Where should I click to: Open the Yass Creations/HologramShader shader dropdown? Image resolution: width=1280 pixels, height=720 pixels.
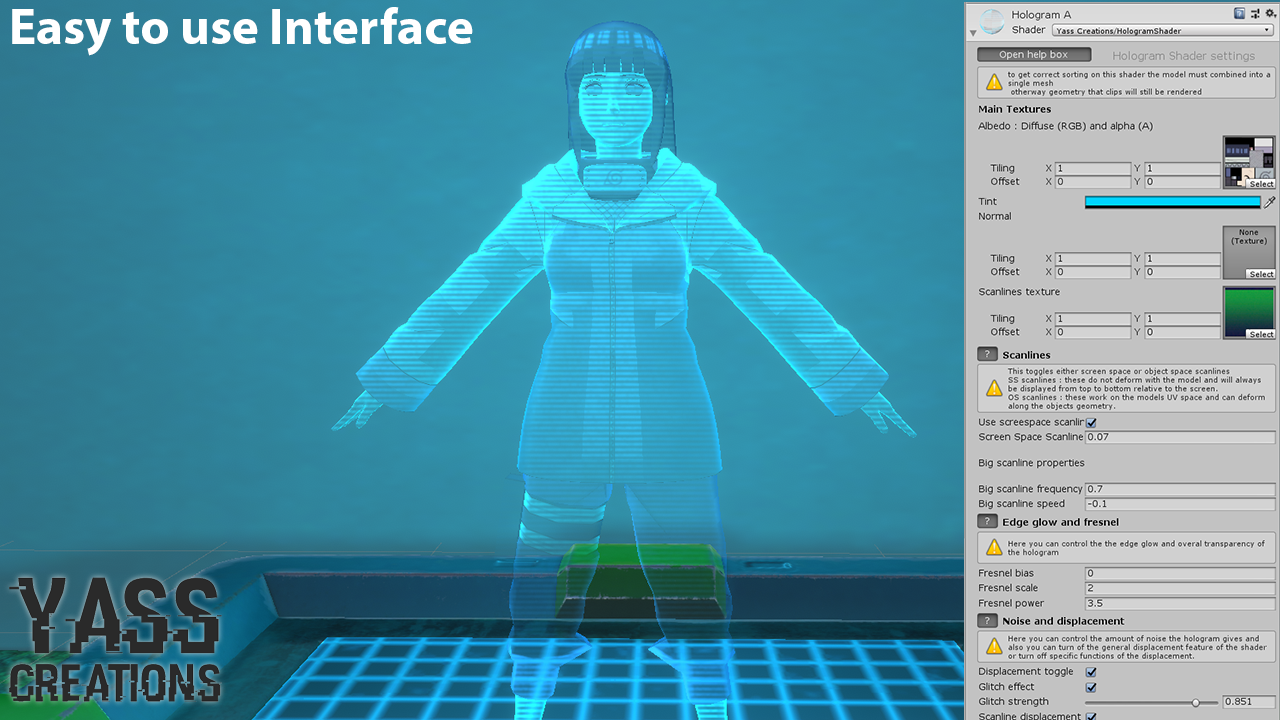pyautogui.click(x=1162, y=29)
